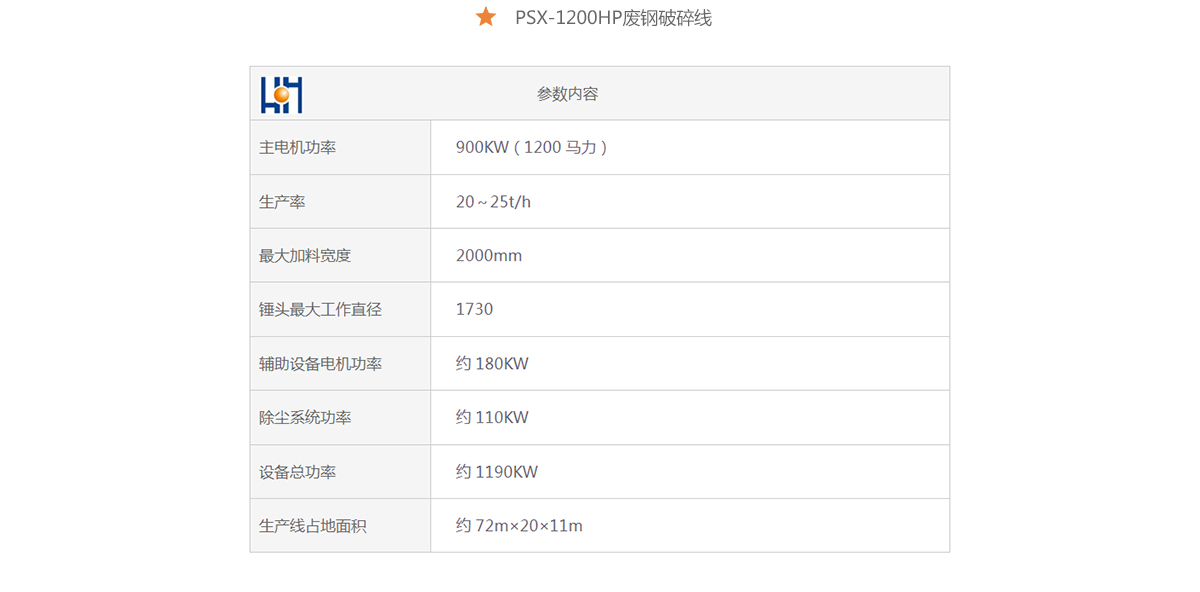Click the 900KW（1200 马力）value cell

point(532,147)
